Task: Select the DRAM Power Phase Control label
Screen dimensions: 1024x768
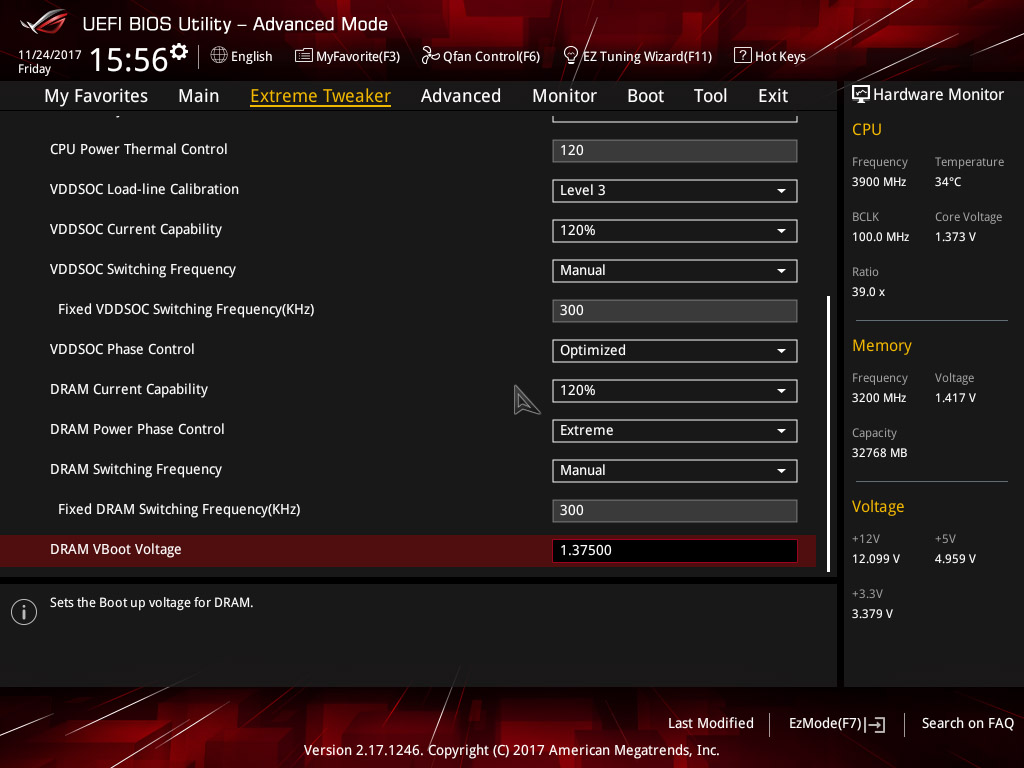Action: point(137,429)
